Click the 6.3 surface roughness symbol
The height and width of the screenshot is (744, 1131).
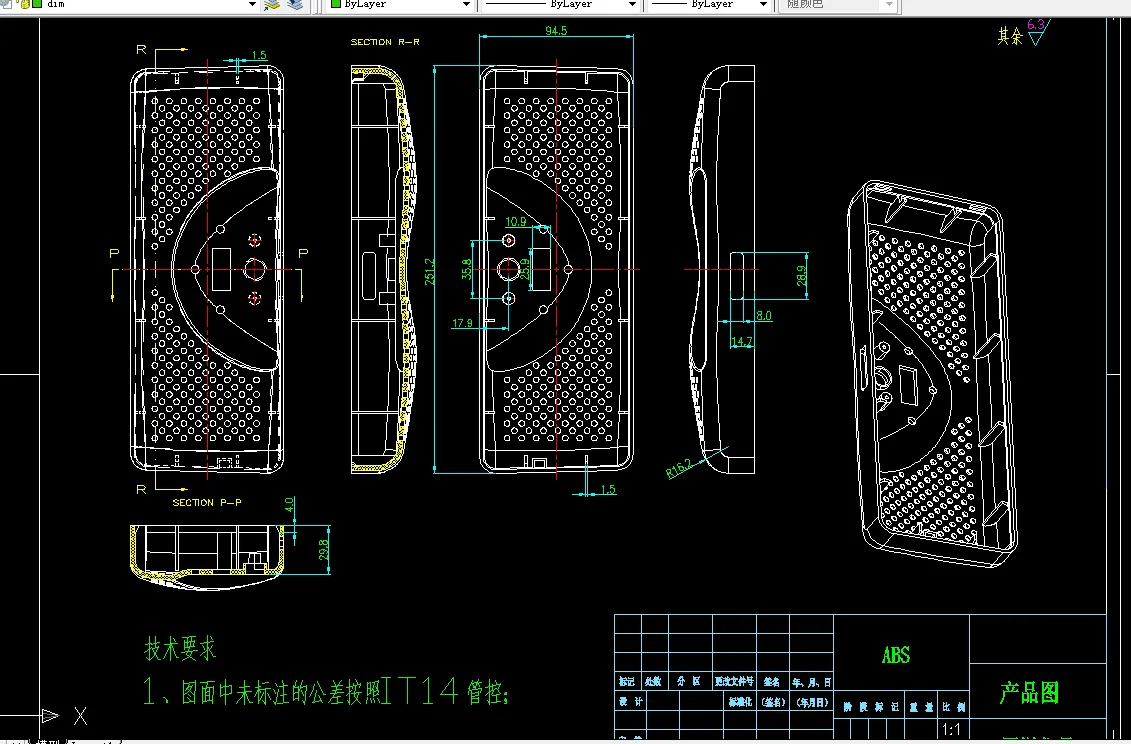[1037, 32]
